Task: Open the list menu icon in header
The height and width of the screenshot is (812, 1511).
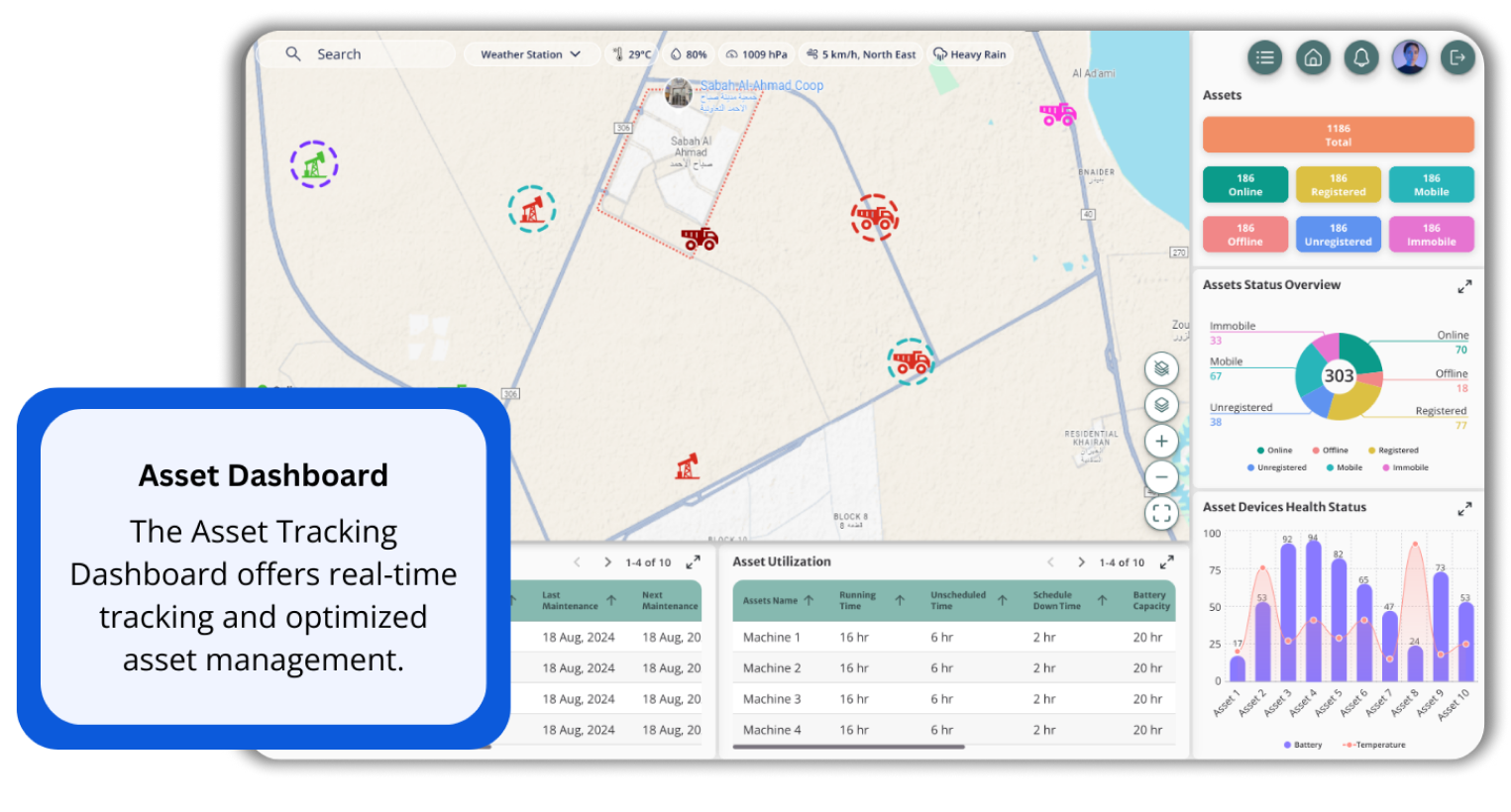Action: [1264, 58]
